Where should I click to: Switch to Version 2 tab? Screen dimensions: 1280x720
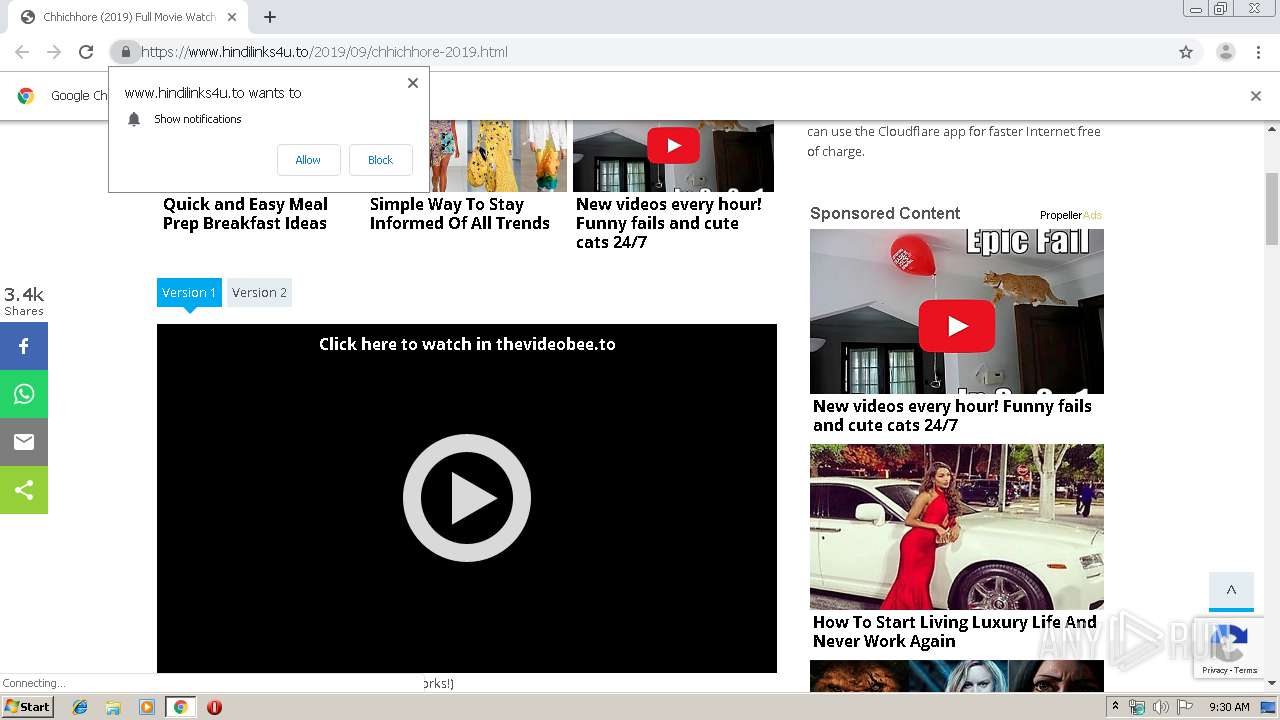259,292
